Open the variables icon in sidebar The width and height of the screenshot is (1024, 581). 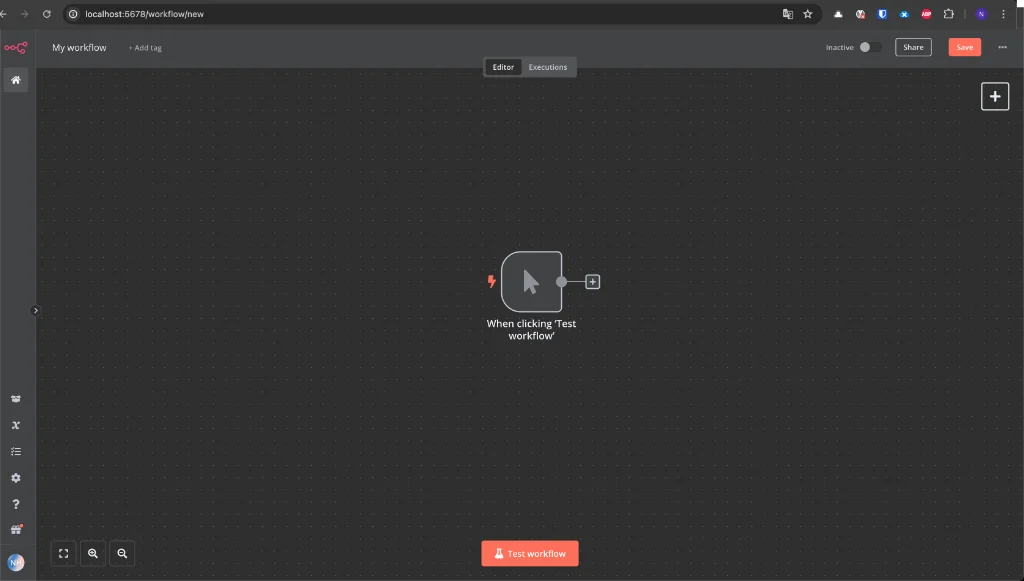pyautogui.click(x=16, y=425)
